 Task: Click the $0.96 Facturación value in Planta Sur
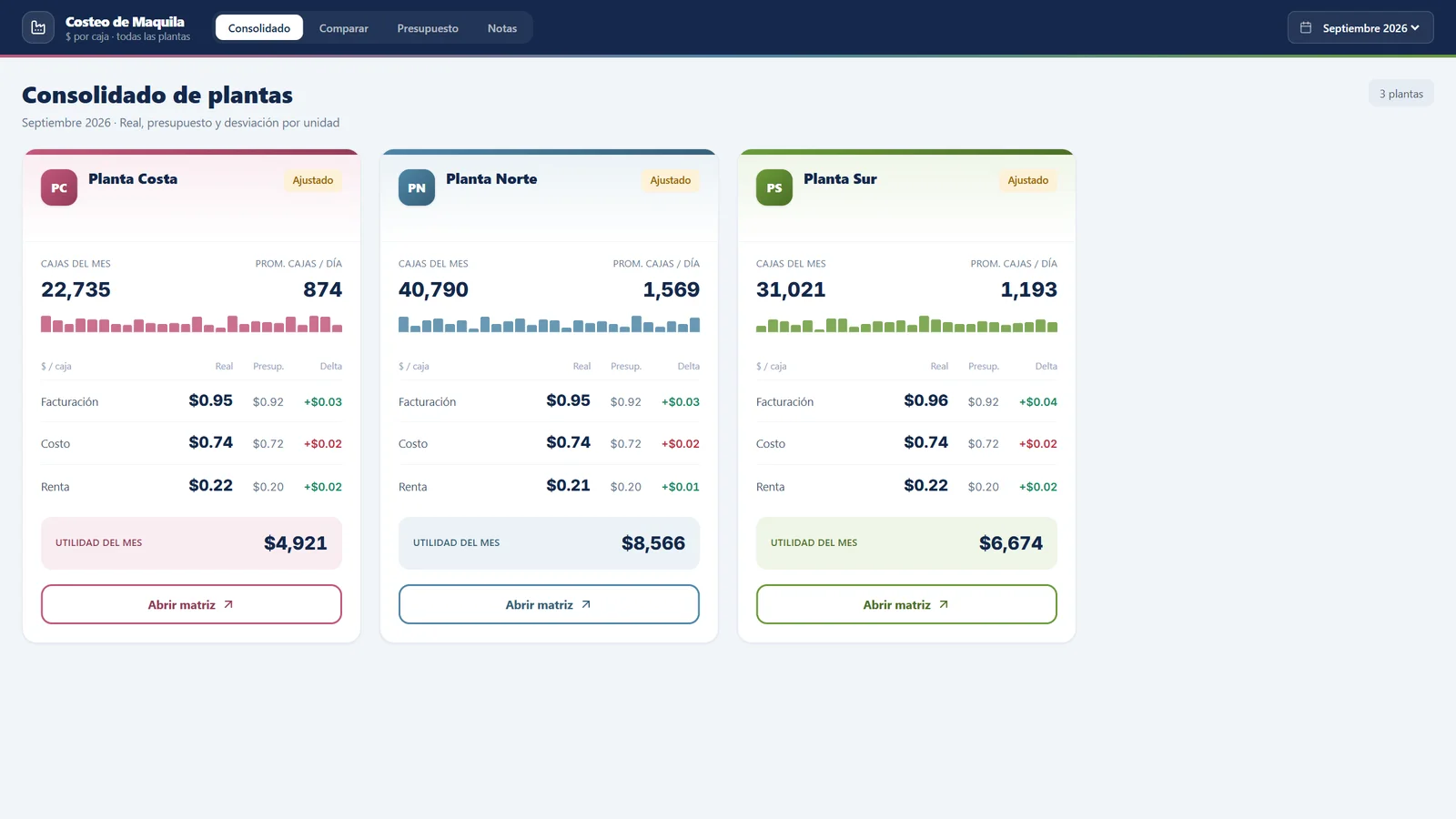click(926, 400)
